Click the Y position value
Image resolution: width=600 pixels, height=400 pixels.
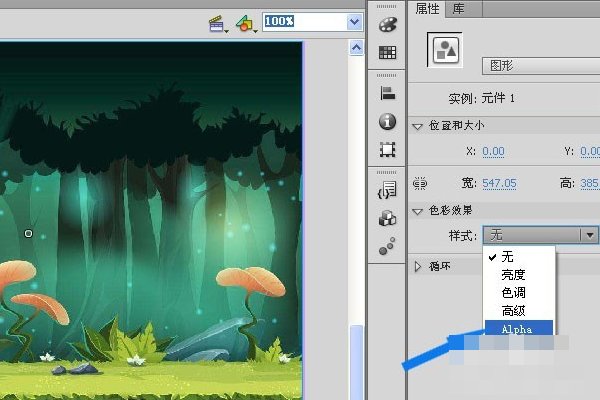590,152
